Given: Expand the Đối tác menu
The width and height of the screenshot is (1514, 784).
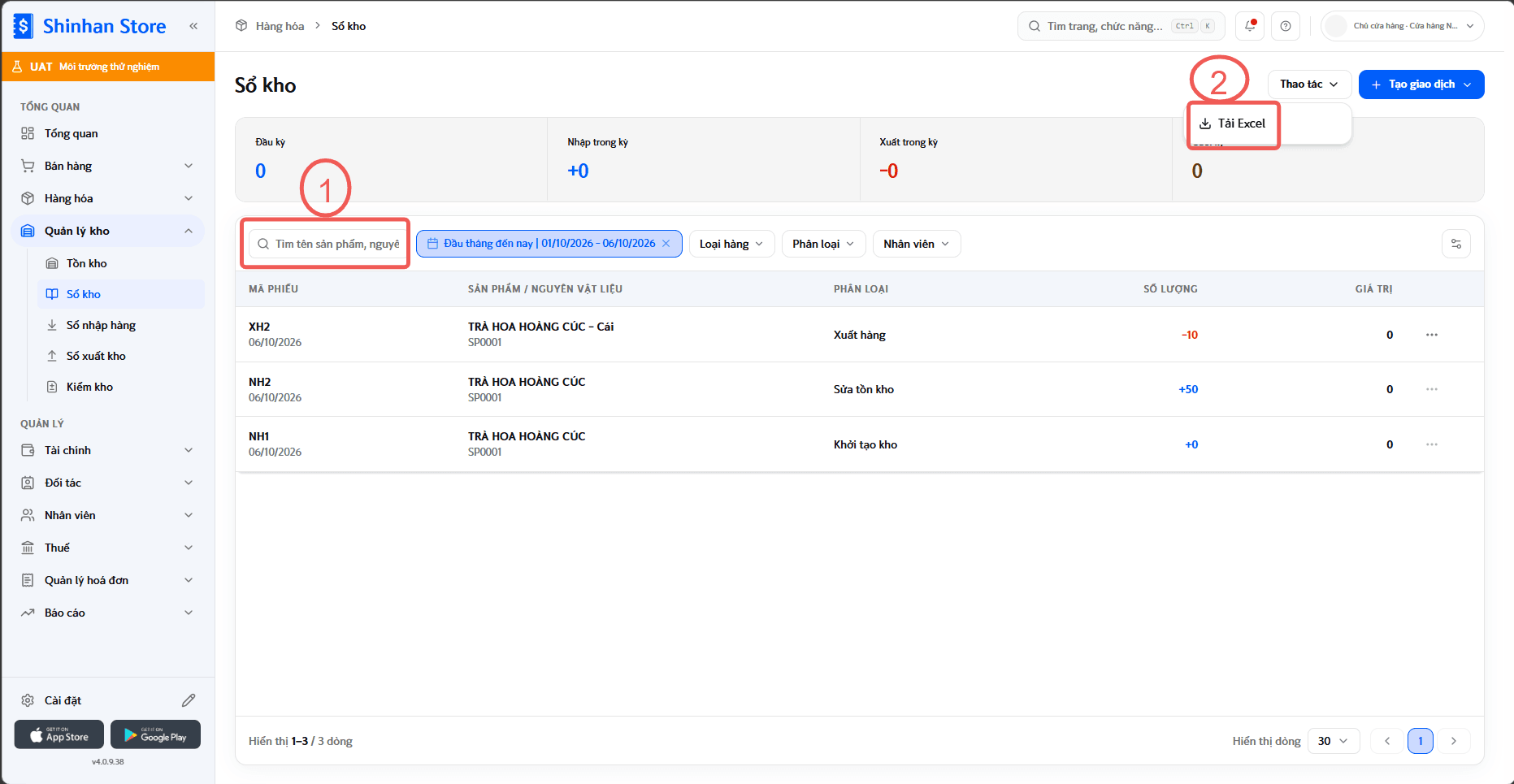Looking at the screenshot, I should coord(108,483).
